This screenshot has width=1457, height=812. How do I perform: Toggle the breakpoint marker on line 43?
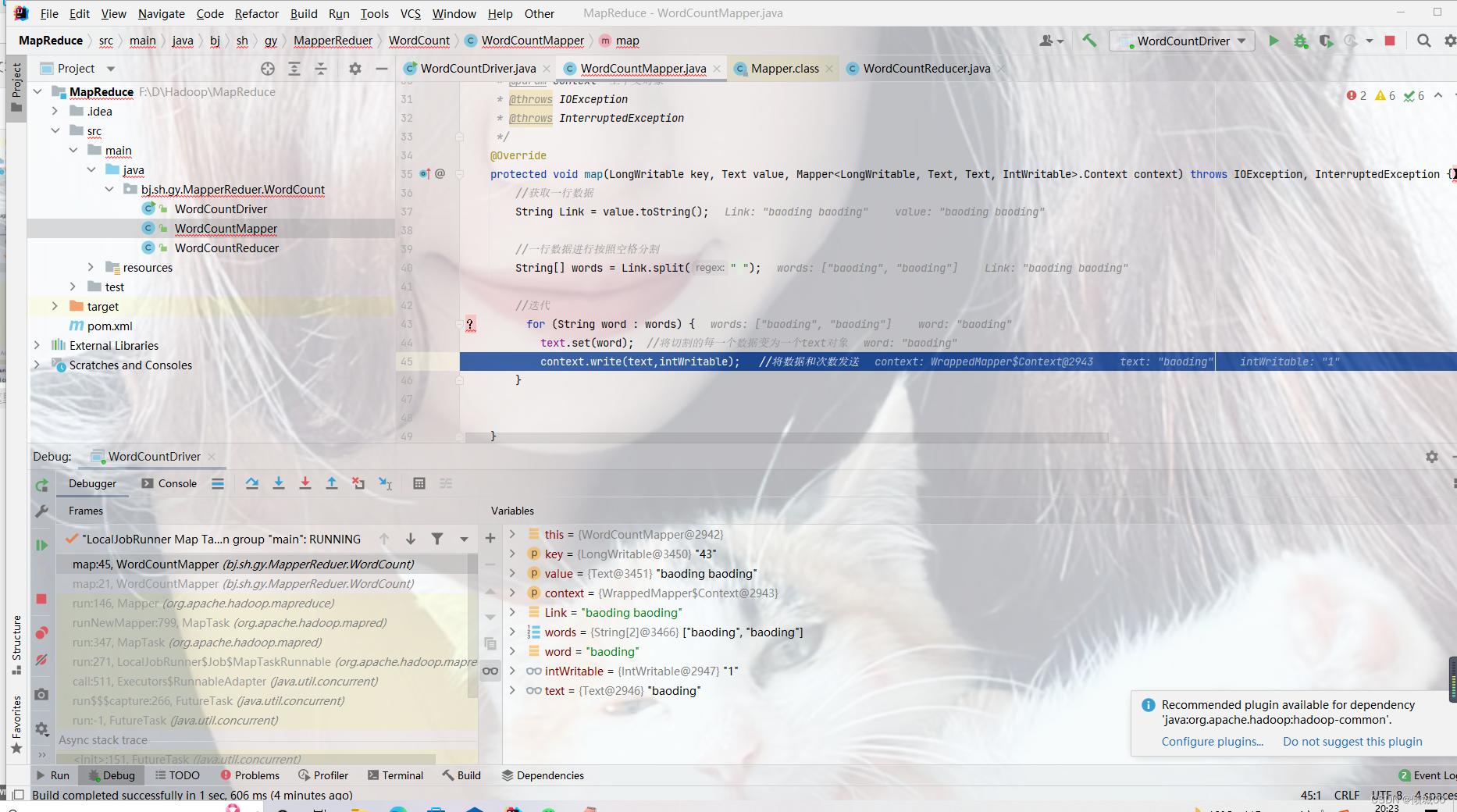pyautogui.click(x=470, y=324)
